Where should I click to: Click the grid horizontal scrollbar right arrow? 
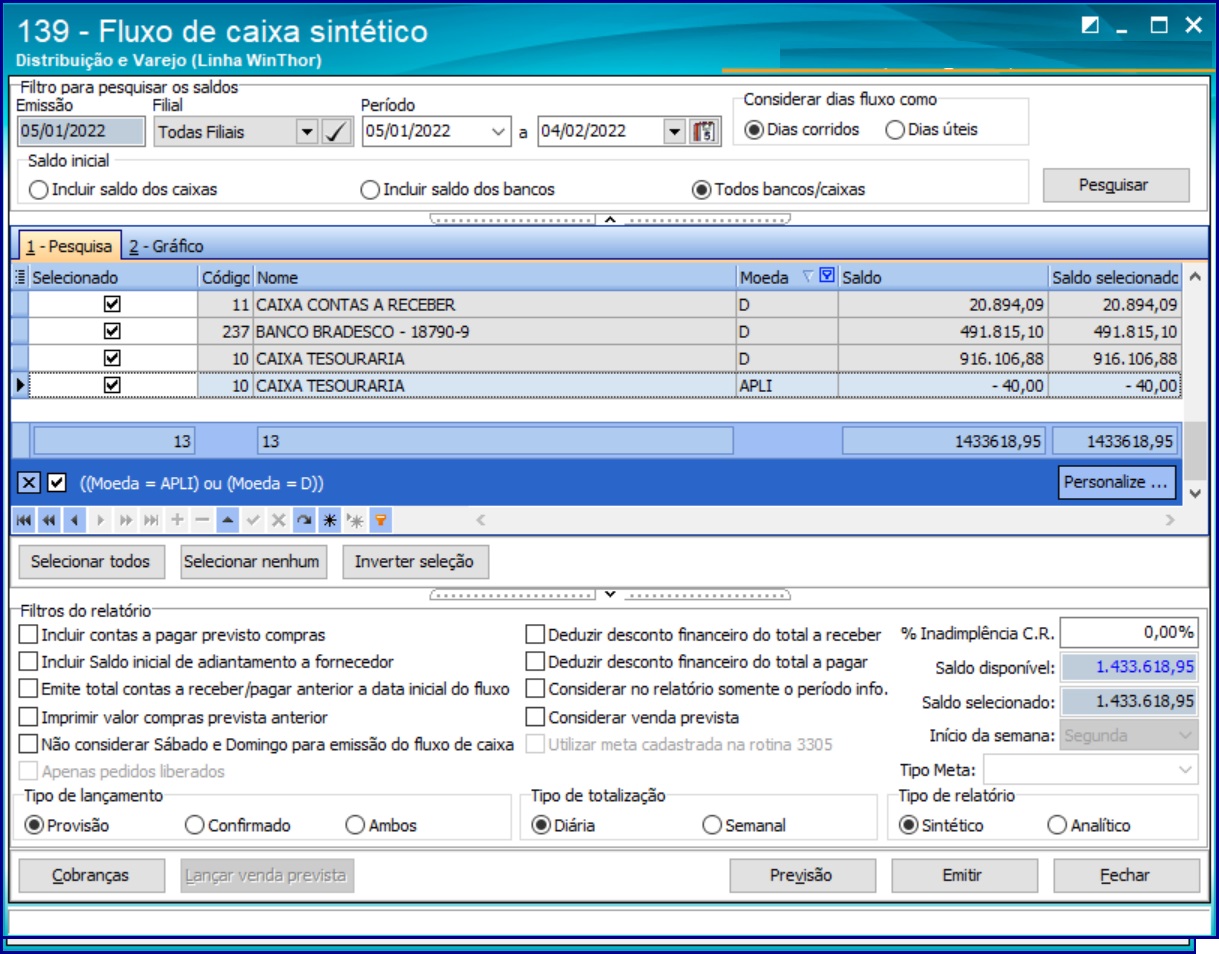[1170, 520]
